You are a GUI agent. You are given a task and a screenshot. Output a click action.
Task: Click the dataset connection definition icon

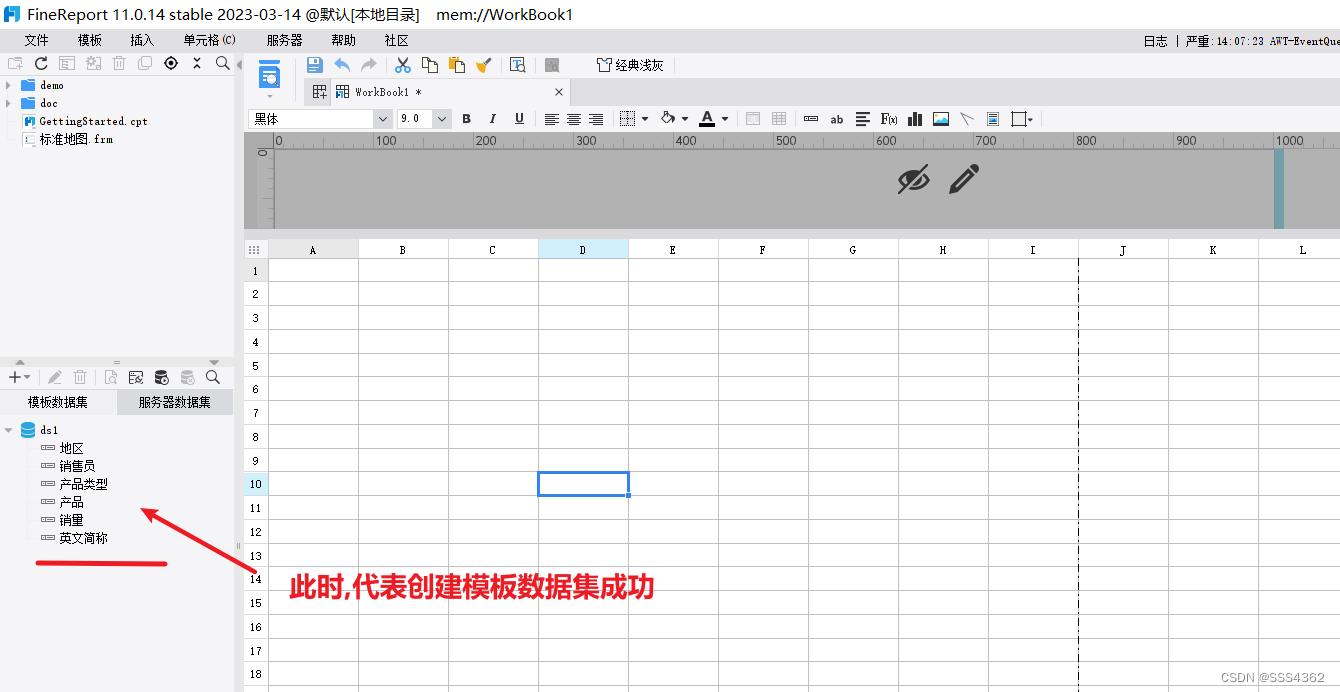(x=136, y=377)
